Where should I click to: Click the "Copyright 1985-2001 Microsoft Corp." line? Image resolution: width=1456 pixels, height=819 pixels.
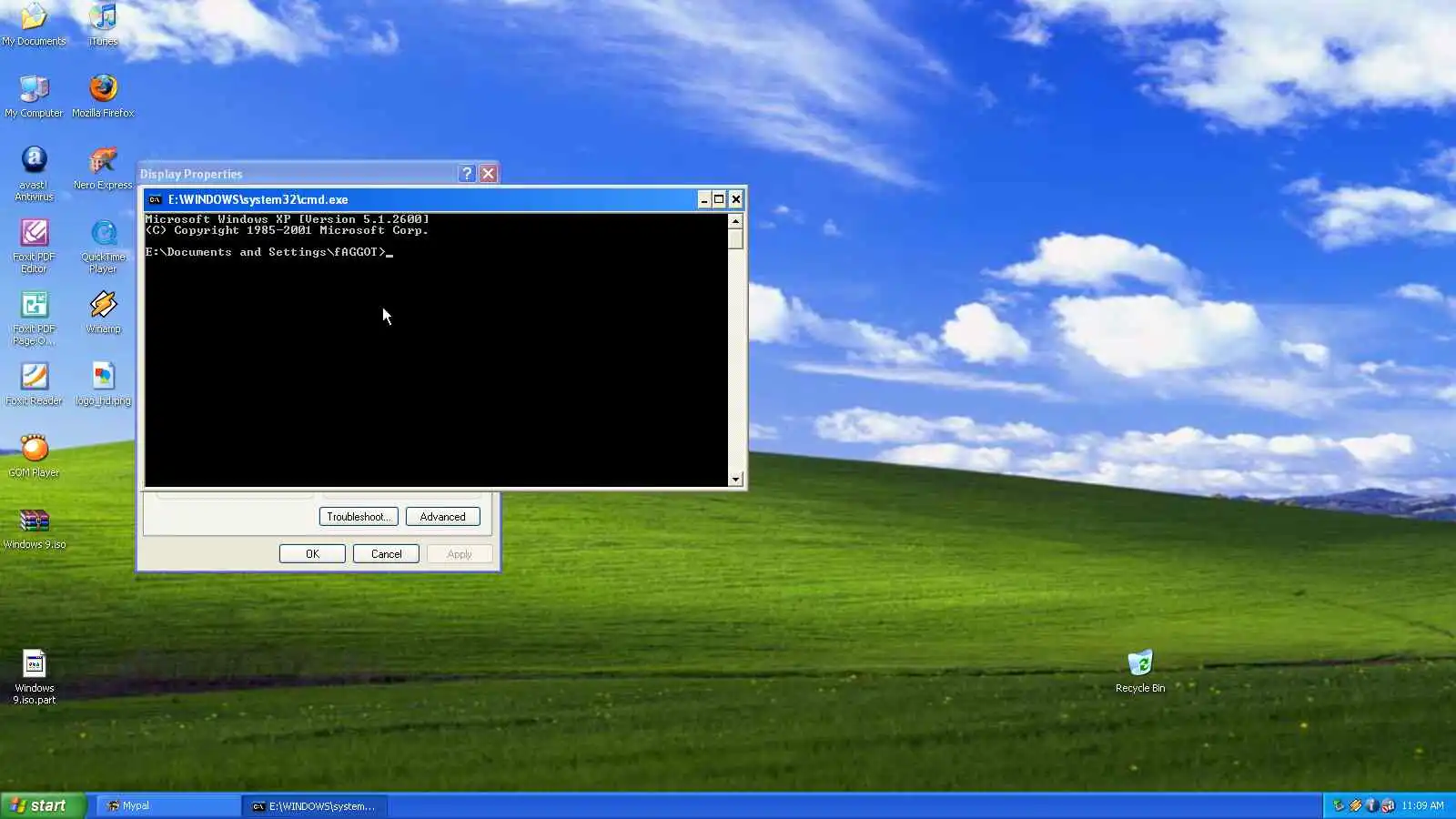point(288,230)
